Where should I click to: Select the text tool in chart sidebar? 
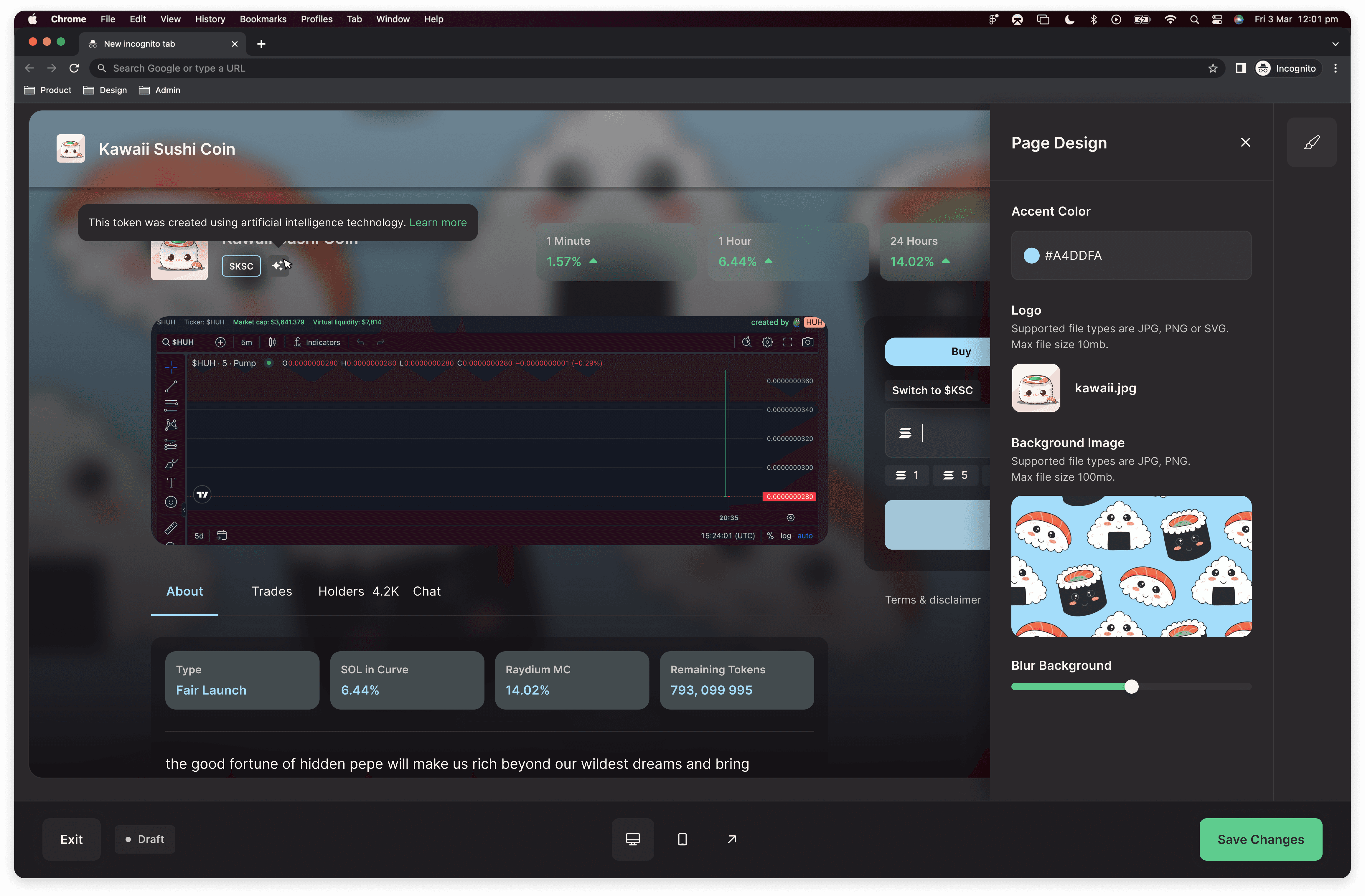[171, 483]
